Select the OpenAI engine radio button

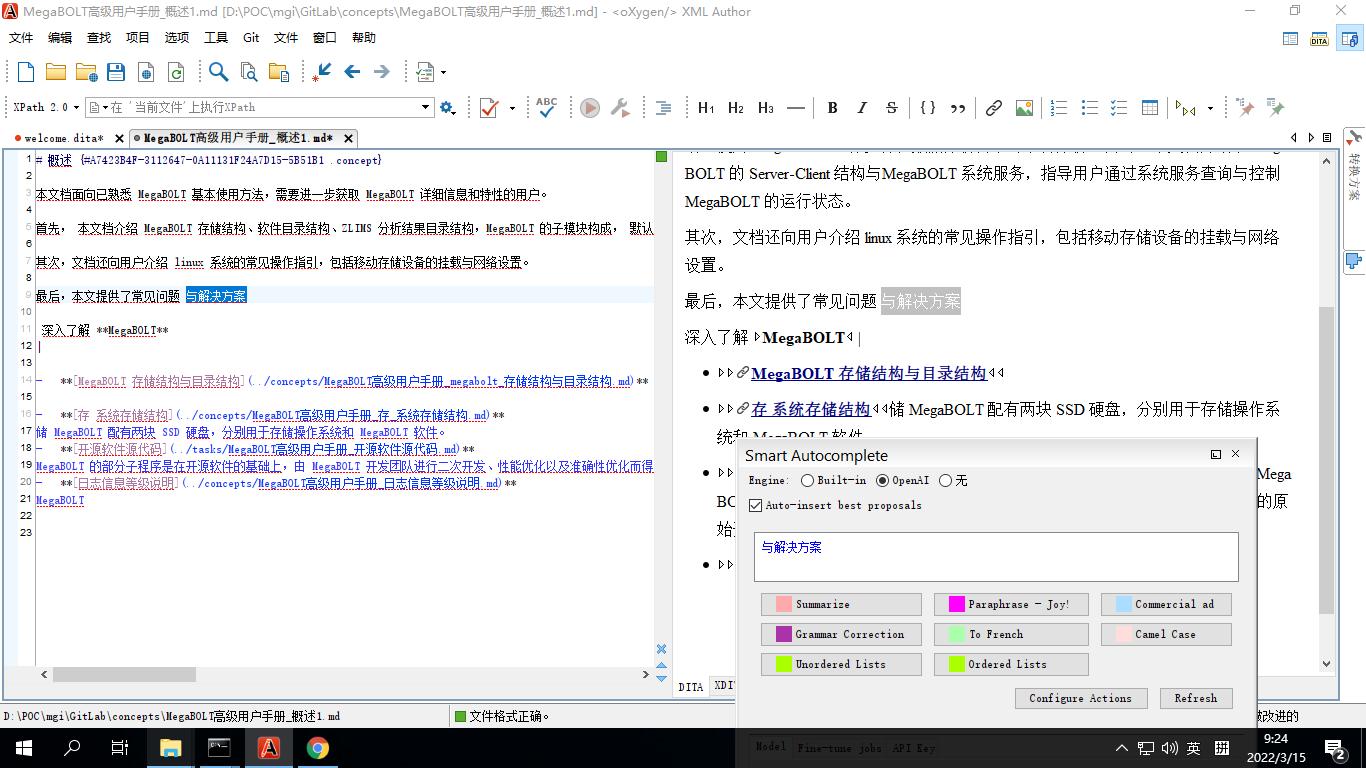coord(882,481)
